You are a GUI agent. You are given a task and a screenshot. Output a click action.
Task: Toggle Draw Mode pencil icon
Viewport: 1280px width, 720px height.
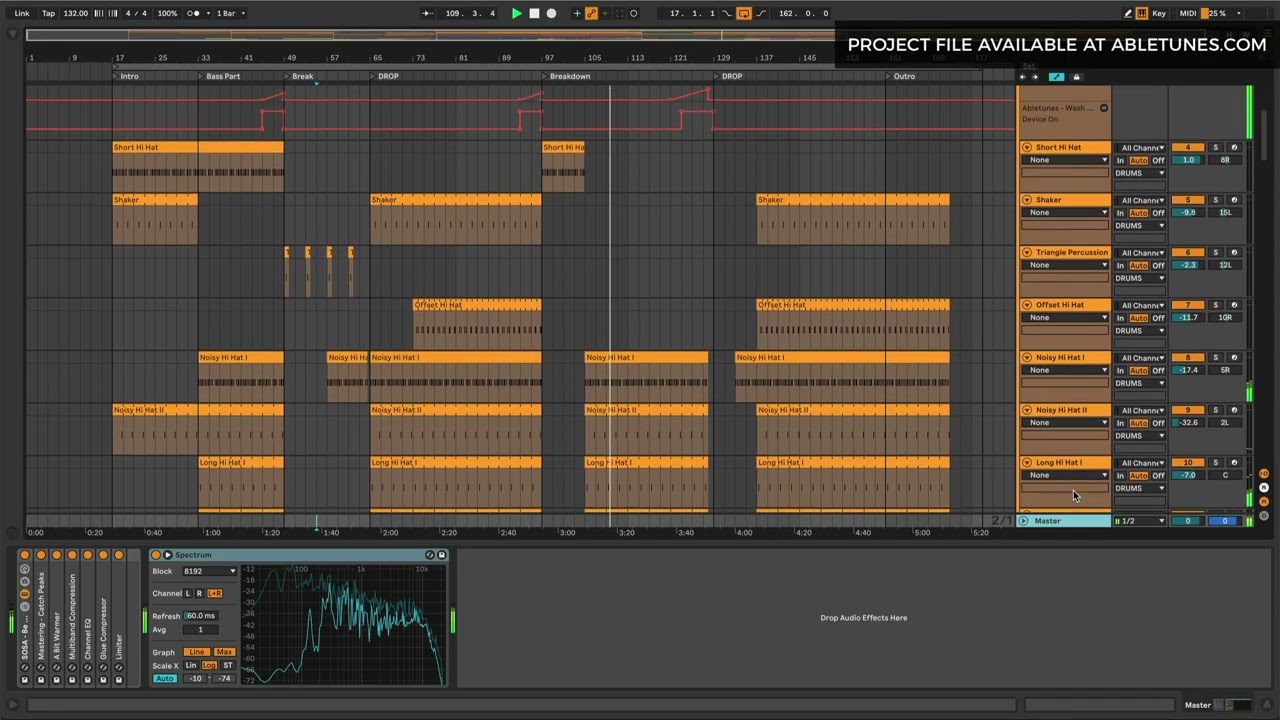1128,13
